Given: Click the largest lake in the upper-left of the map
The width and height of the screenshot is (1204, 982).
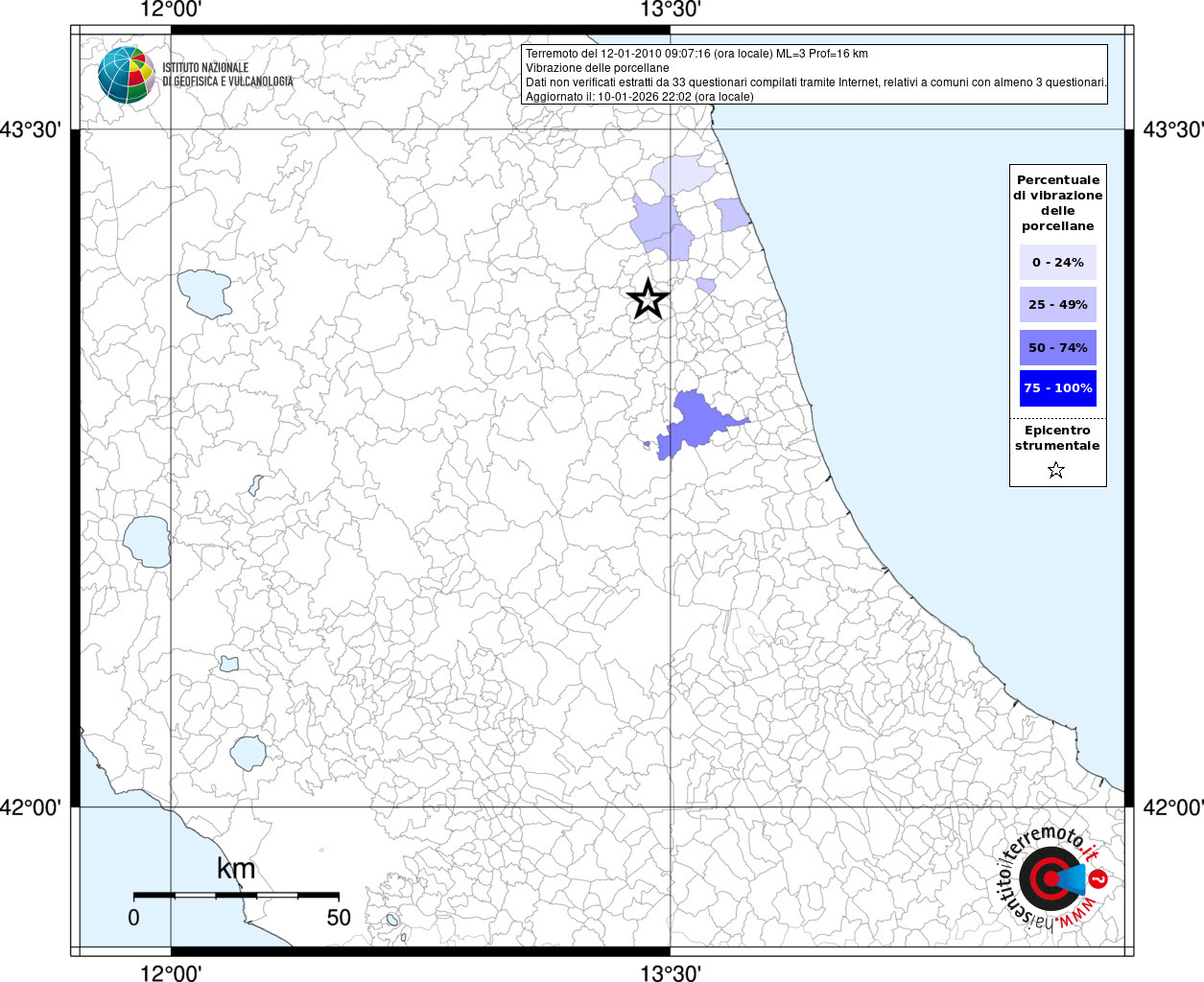Looking at the screenshot, I should (204, 292).
